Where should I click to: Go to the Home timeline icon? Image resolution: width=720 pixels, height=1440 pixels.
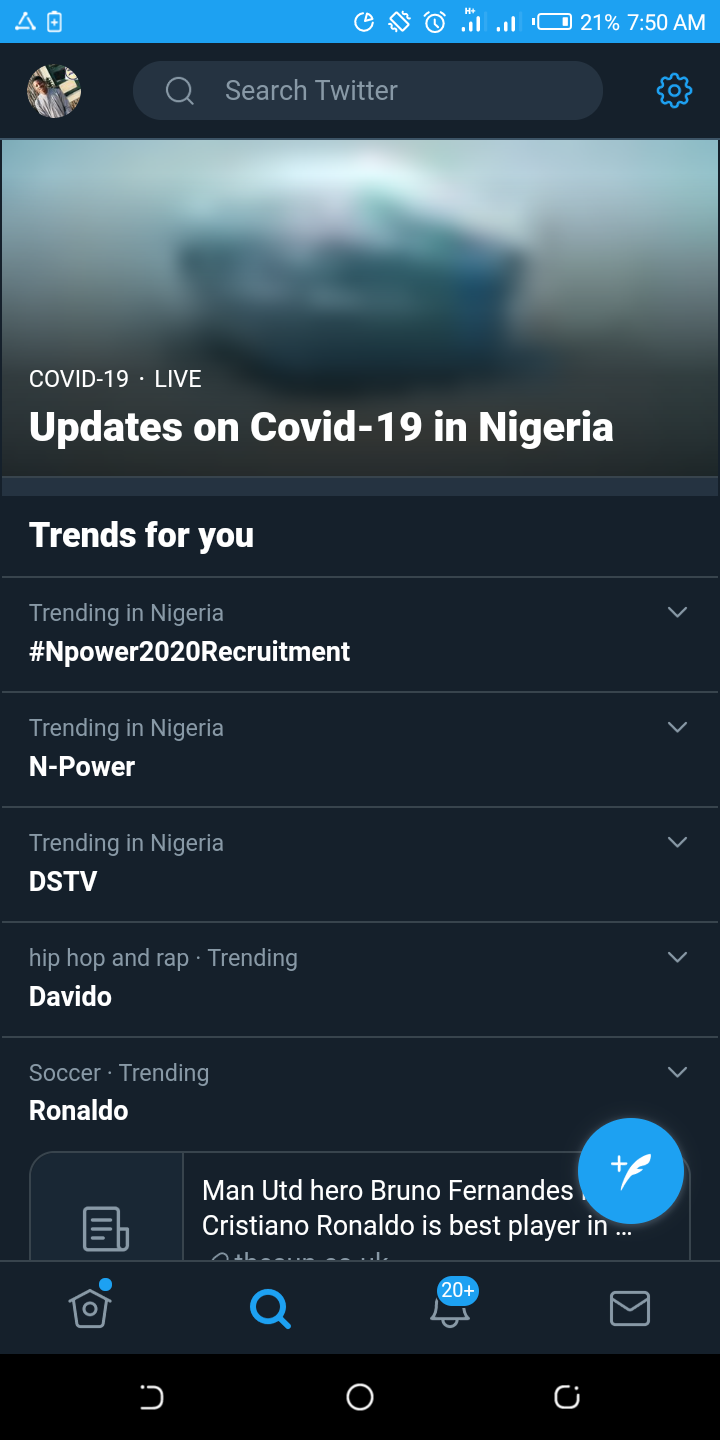coord(90,1307)
